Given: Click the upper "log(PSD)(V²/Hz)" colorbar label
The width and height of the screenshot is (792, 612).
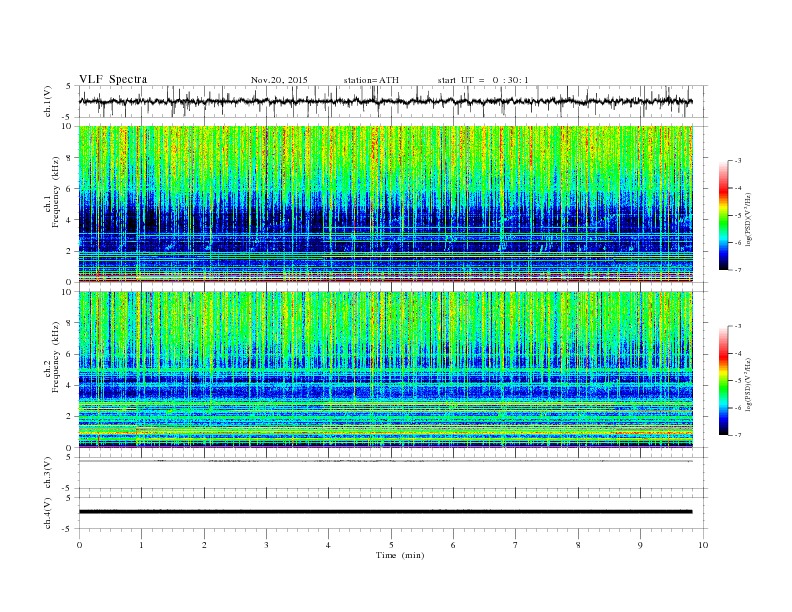Looking at the screenshot, I should [x=749, y=219].
